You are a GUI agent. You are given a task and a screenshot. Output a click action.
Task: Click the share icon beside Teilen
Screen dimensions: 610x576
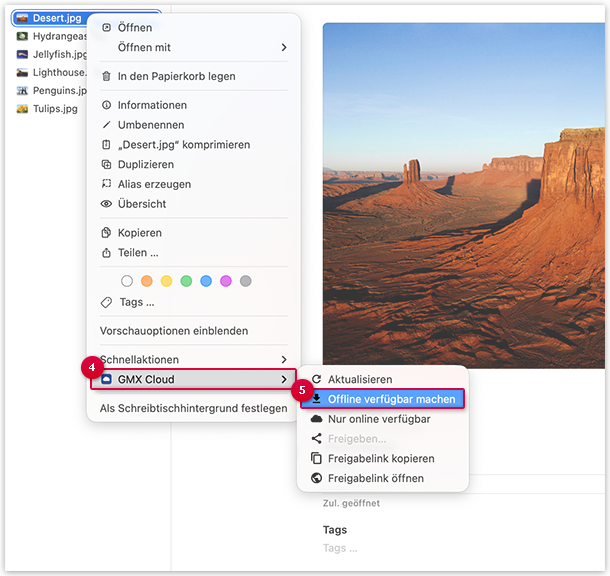click(x=106, y=253)
